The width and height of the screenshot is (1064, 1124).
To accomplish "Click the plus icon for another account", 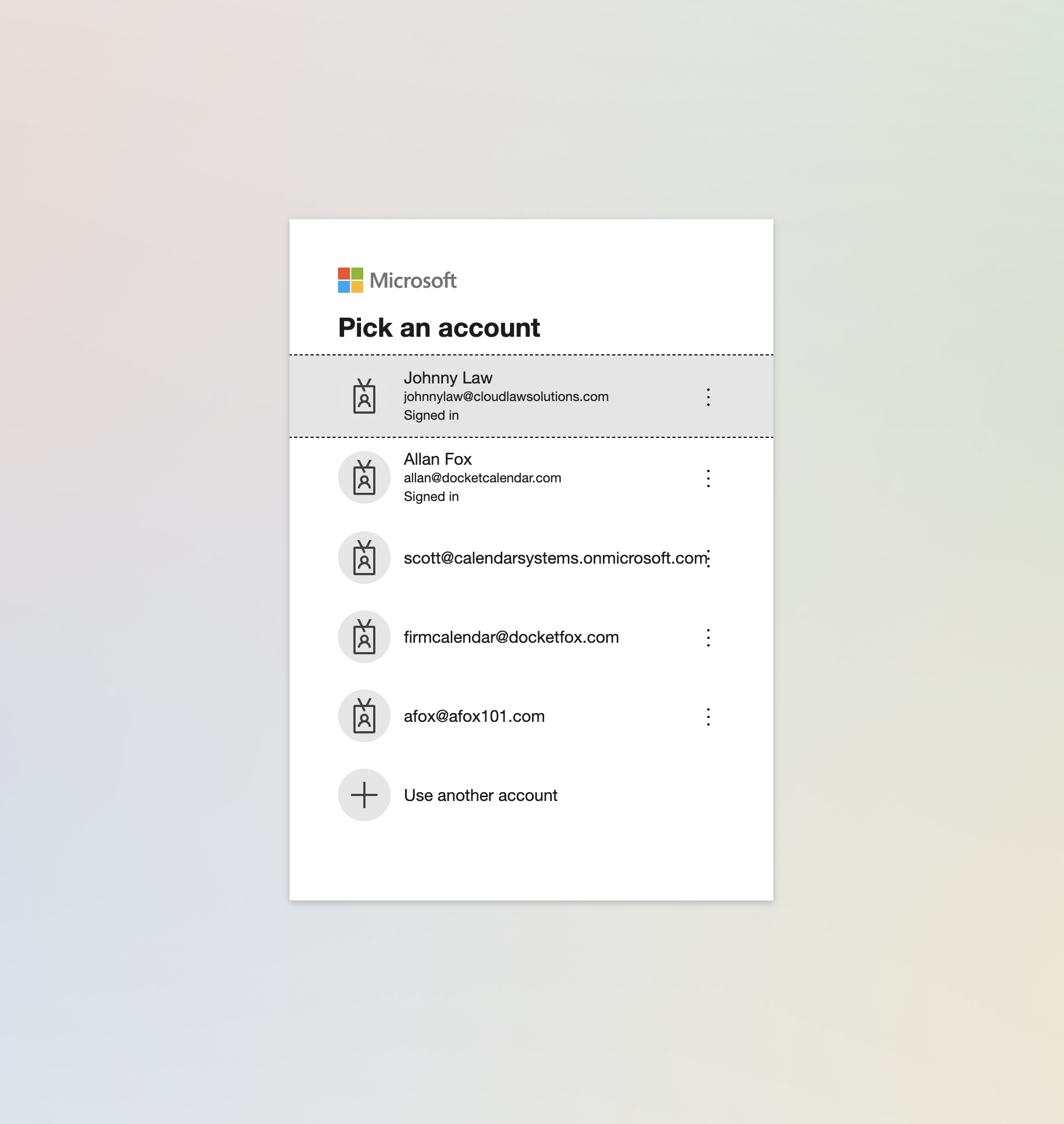I will pyautogui.click(x=364, y=795).
